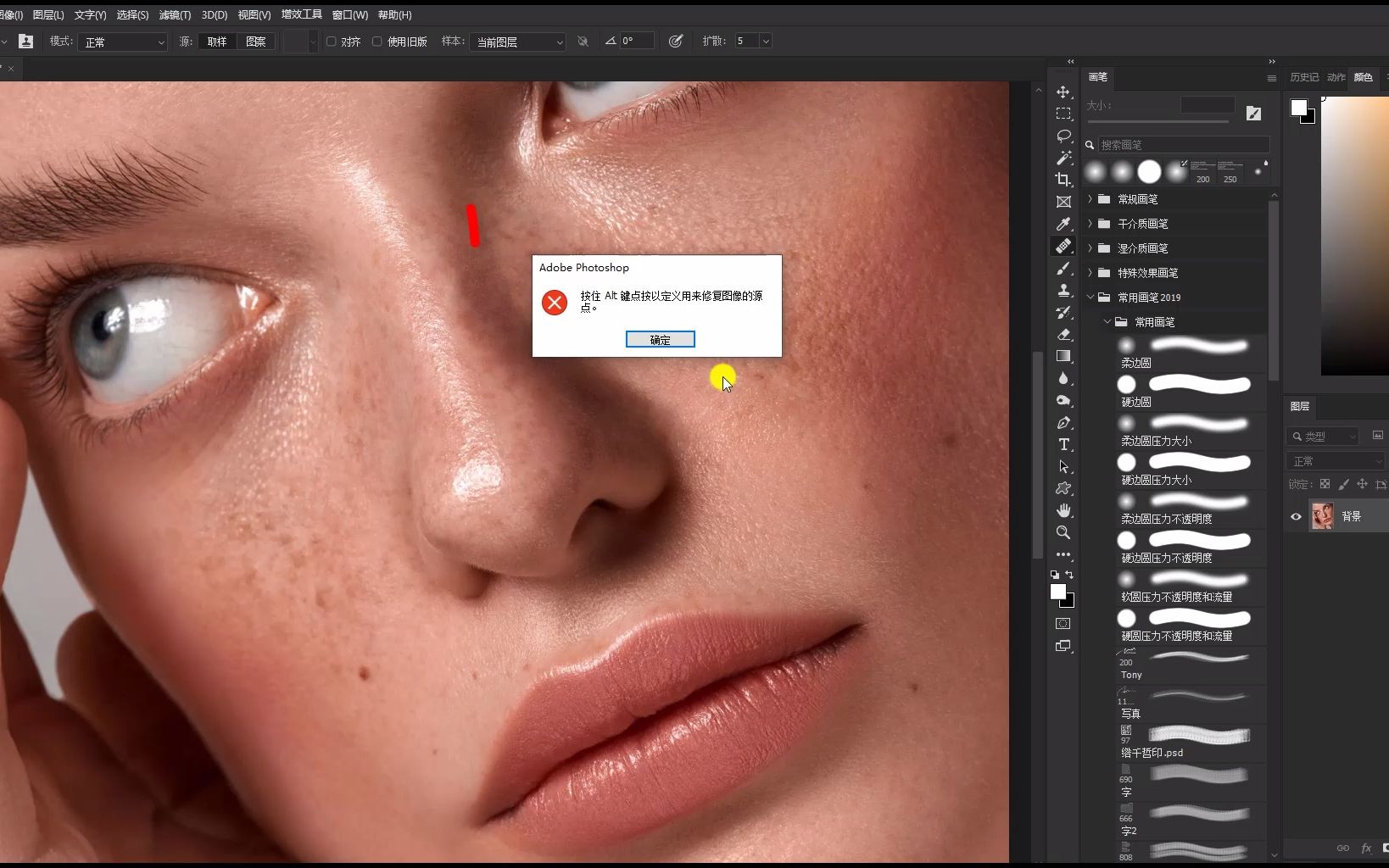Click the search brushes input field
Image resolution: width=1389 pixels, height=868 pixels.
click(1184, 145)
